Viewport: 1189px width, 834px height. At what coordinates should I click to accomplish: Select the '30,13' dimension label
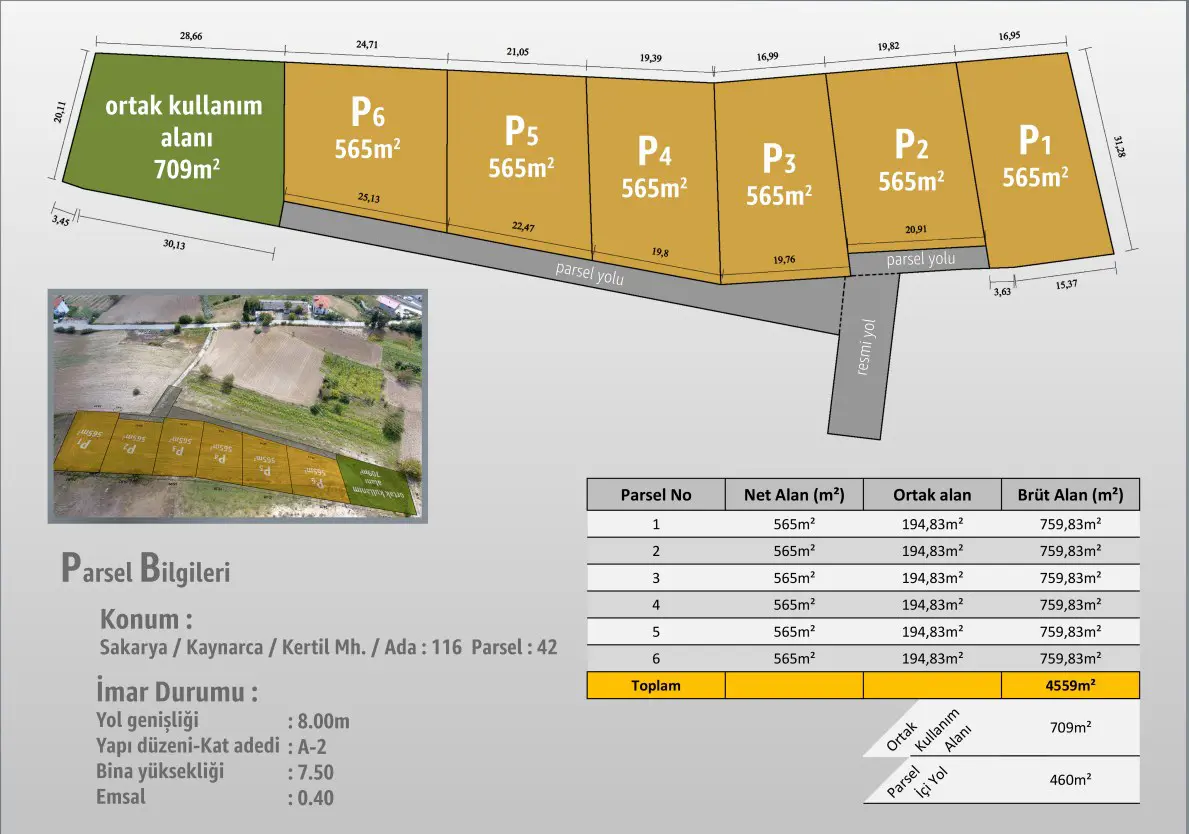[174, 244]
